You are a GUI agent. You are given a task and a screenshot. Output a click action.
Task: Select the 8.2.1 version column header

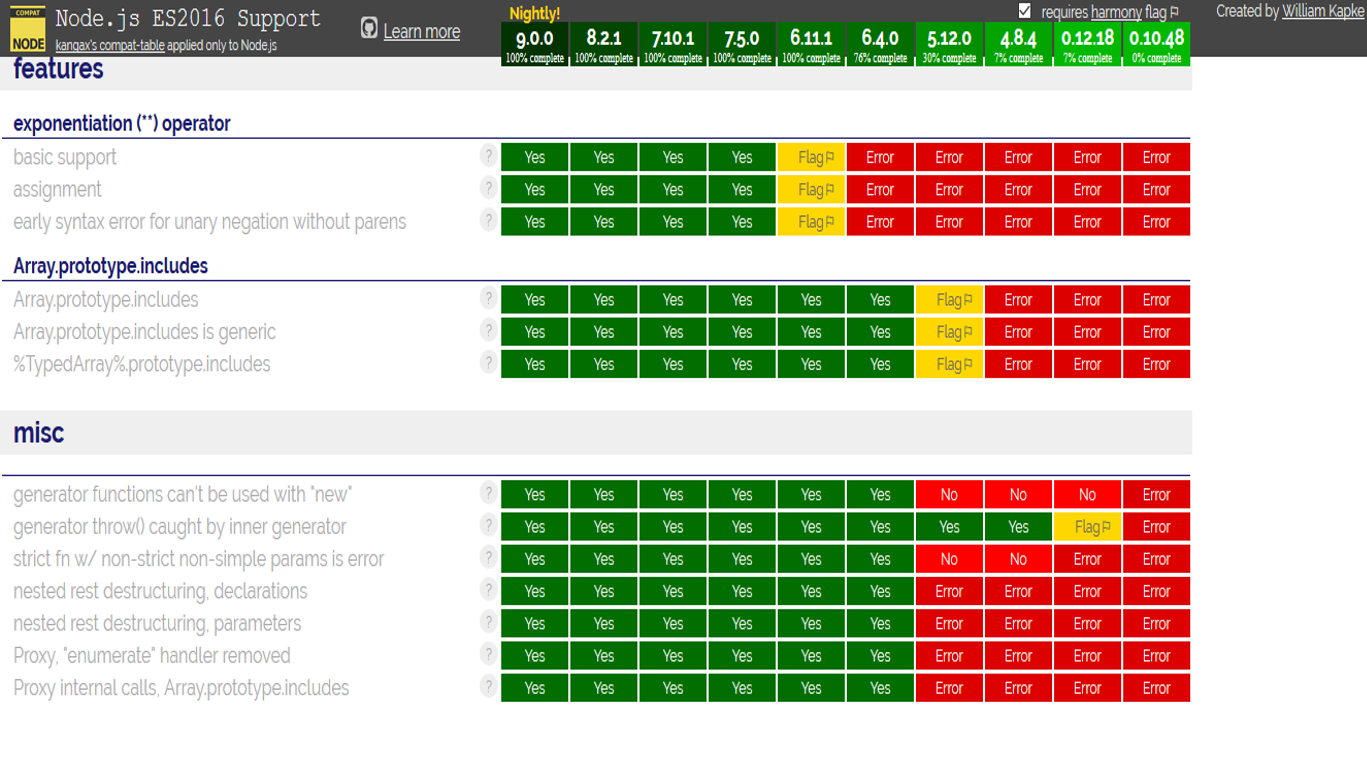(x=604, y=44)
